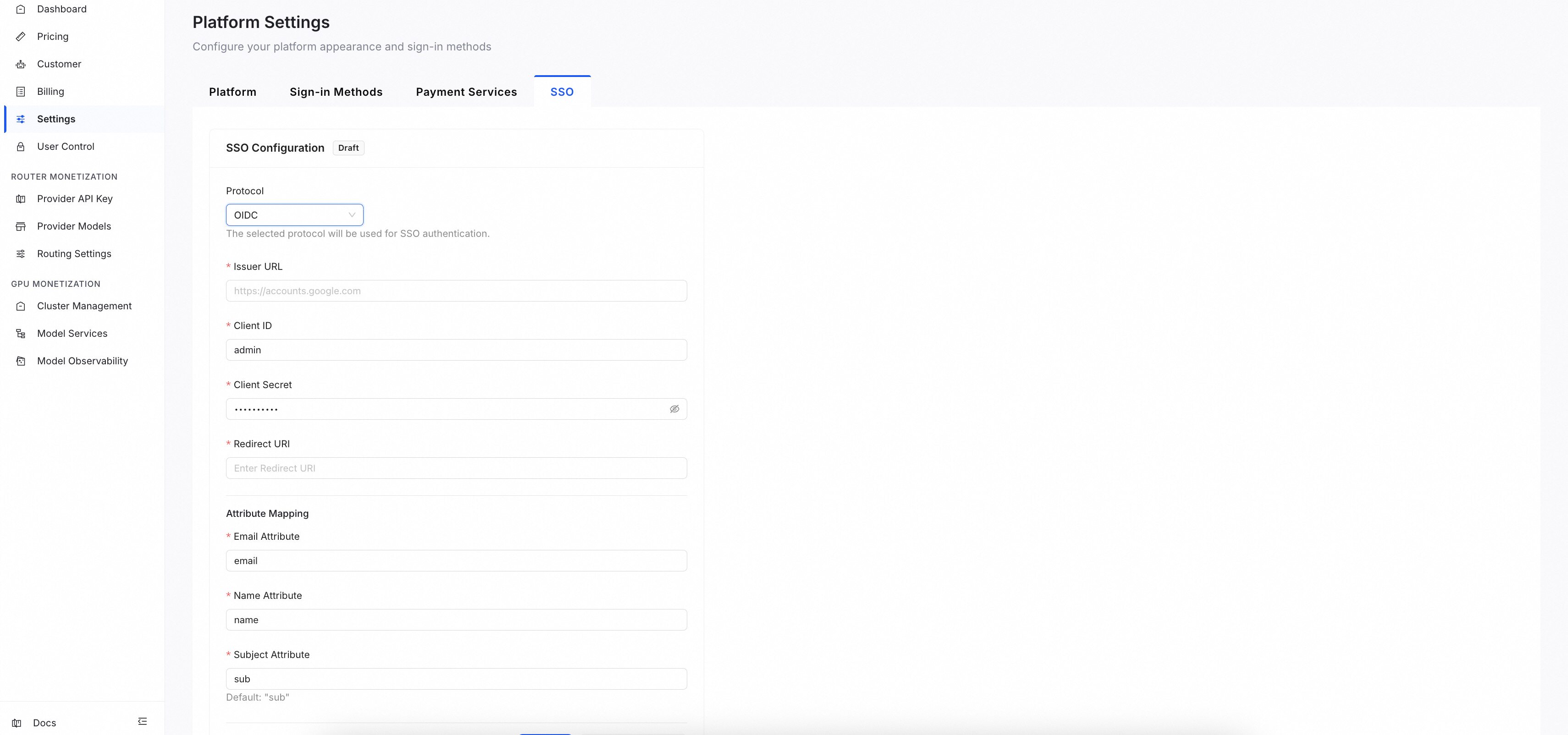Image resolution: width=1568 pixels, height=735 pixels.
Task: Open the Customer page link
Action: tap(59, 64)
